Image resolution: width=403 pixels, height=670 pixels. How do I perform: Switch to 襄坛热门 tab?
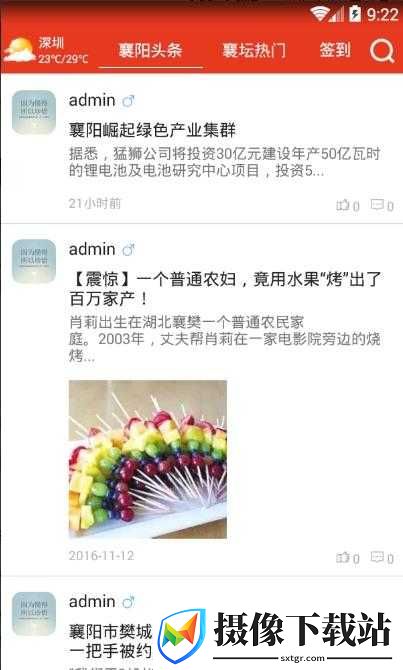click(x=254, y=50)
